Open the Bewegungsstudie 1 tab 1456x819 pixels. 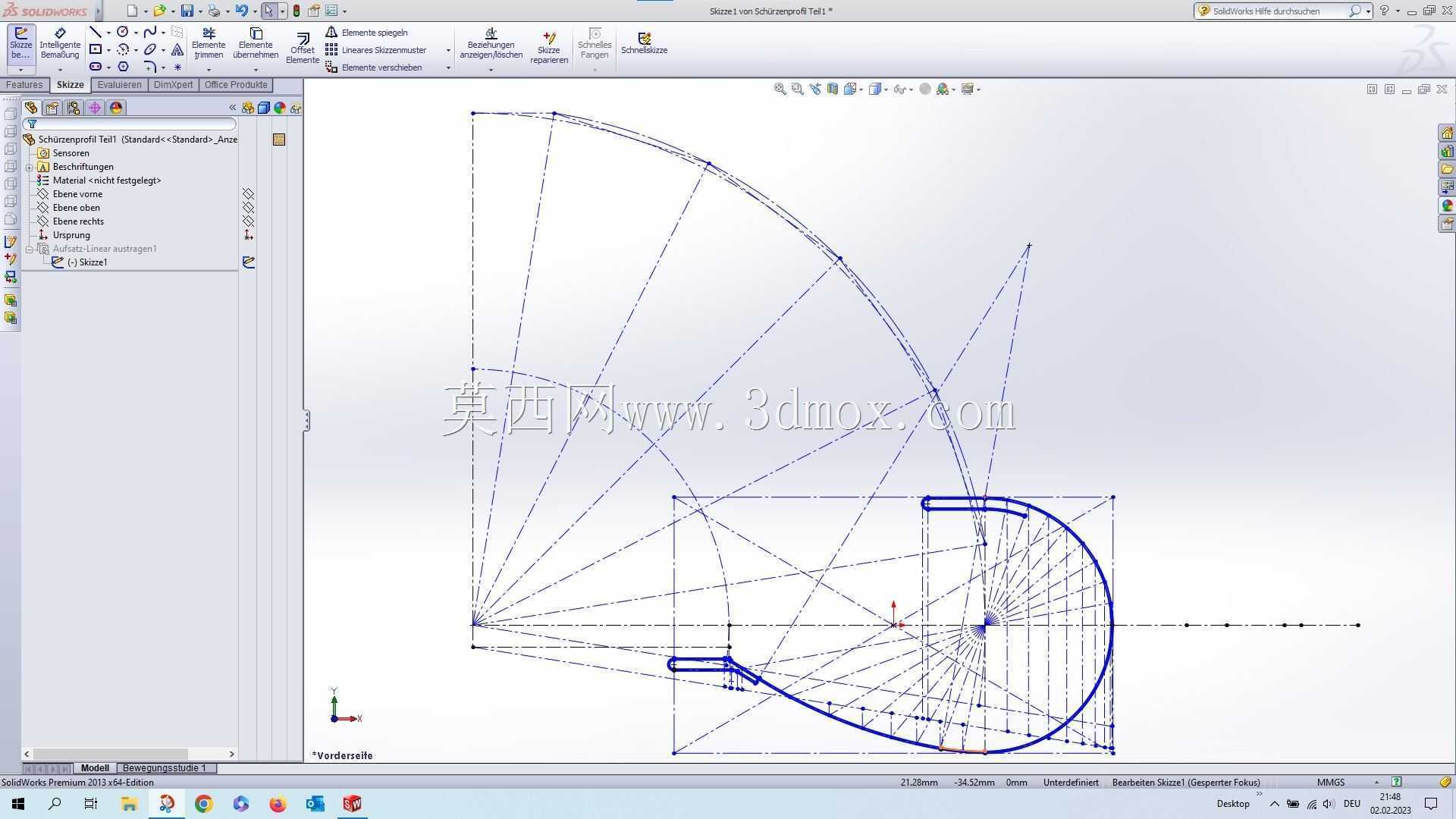164,768
